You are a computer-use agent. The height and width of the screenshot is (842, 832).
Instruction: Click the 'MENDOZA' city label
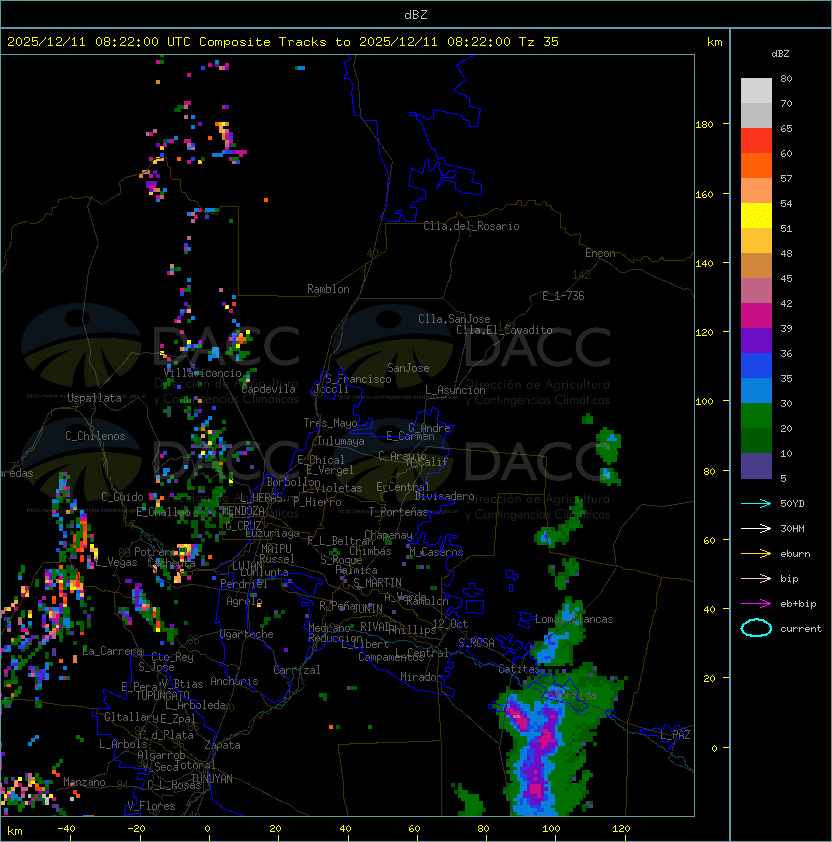tap(243, 510)
